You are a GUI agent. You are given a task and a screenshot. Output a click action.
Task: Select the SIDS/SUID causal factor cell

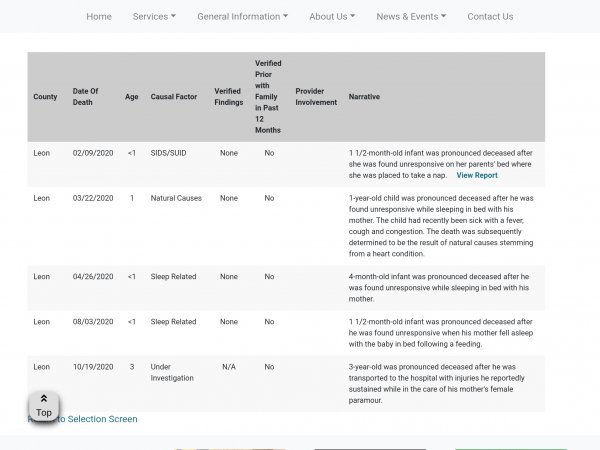168,153
